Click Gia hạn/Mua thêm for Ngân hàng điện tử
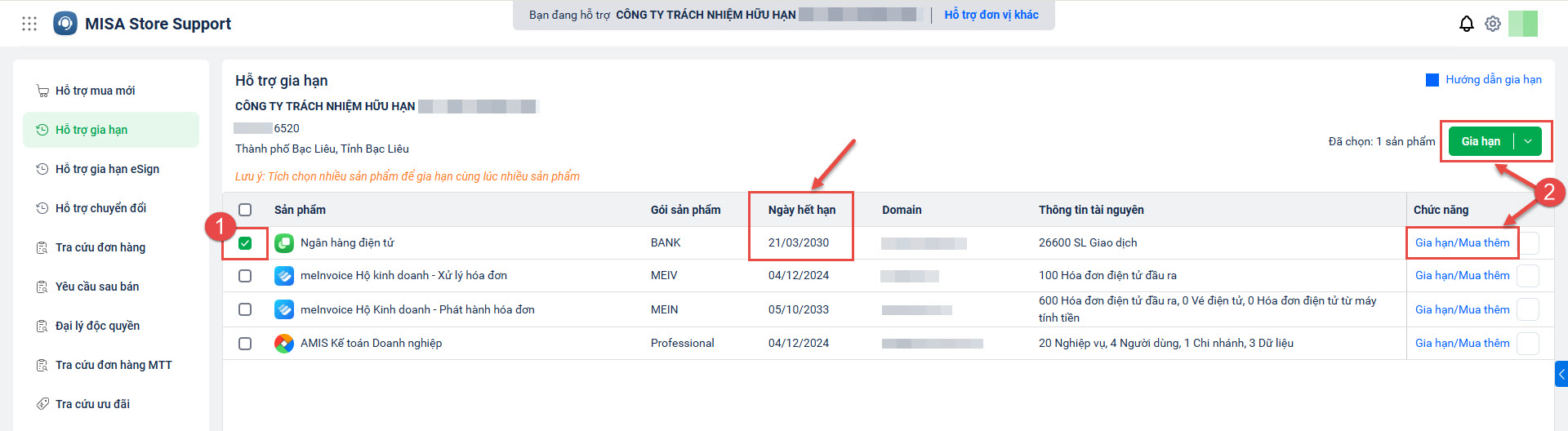 click(1462, 242)
